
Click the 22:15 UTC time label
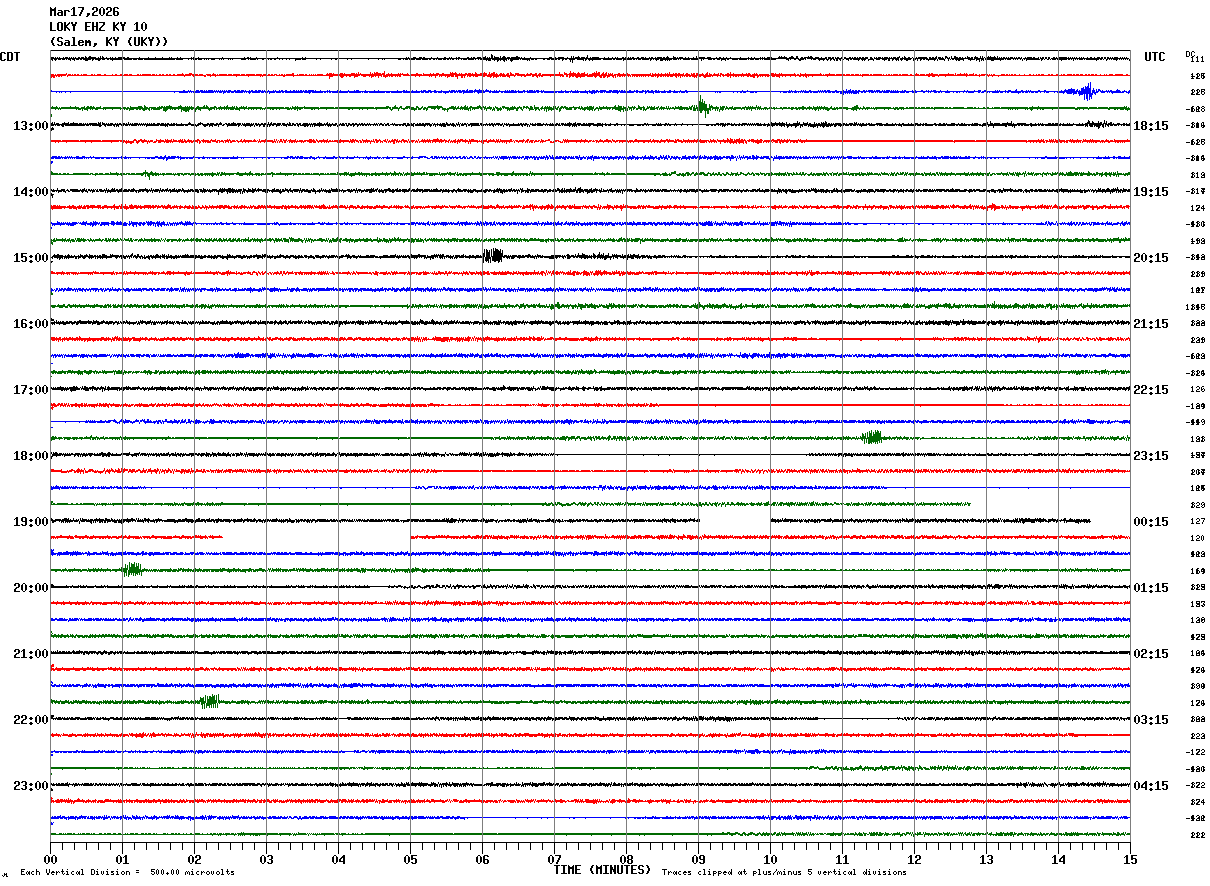[x=1151, y=390]
